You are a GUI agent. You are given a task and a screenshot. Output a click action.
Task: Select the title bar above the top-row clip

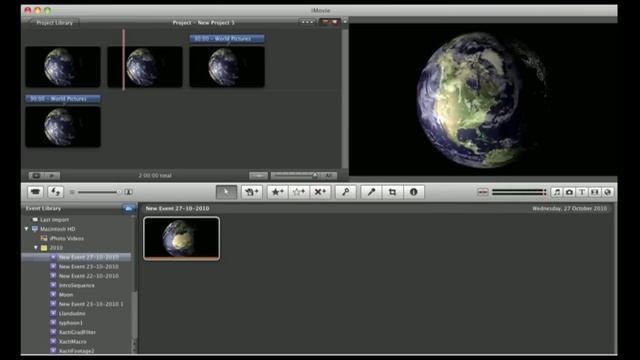pos(227,38)
